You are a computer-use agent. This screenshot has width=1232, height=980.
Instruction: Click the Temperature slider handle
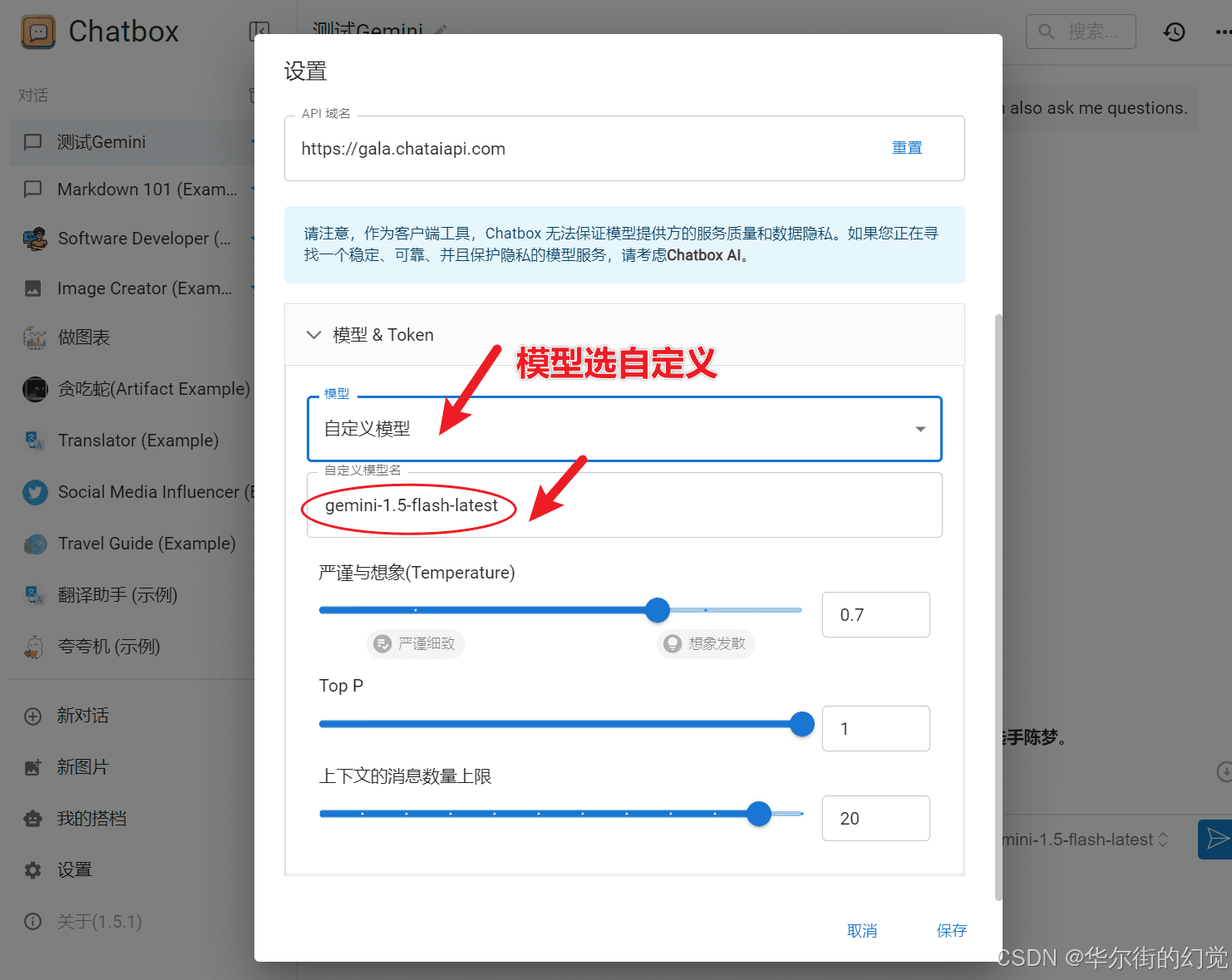[x=658, y=610]
